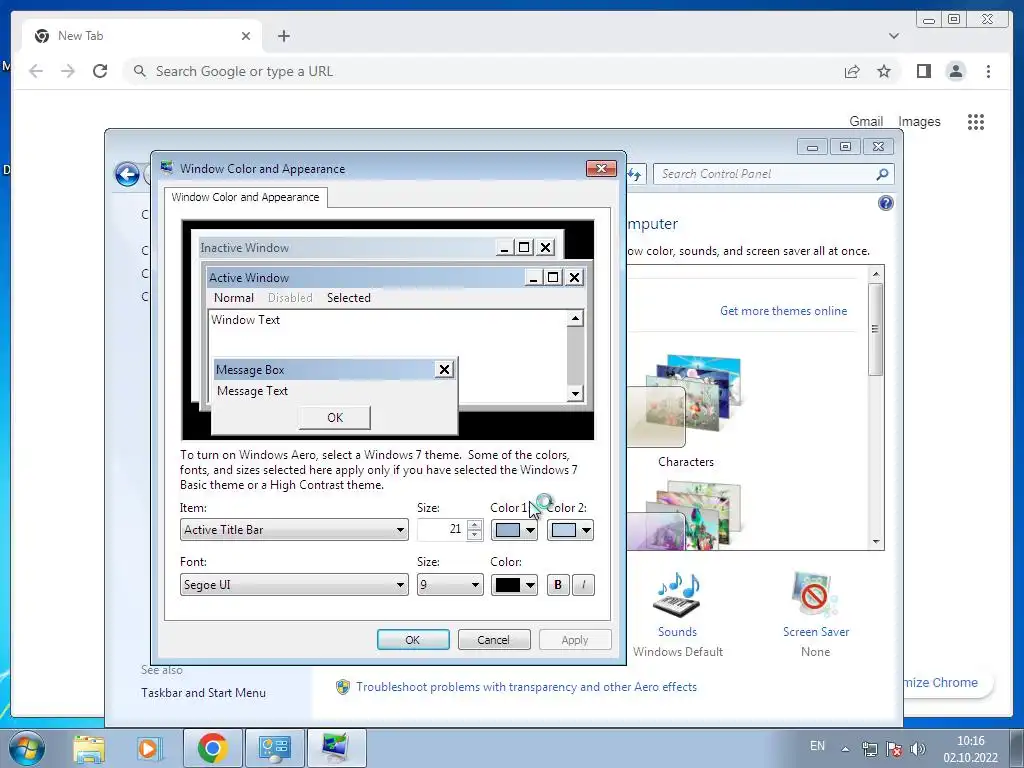Click OK in Window Color and Appearance dialog
The height and width of the screenshot is (768, 1024).
click(x=413, y=640)
